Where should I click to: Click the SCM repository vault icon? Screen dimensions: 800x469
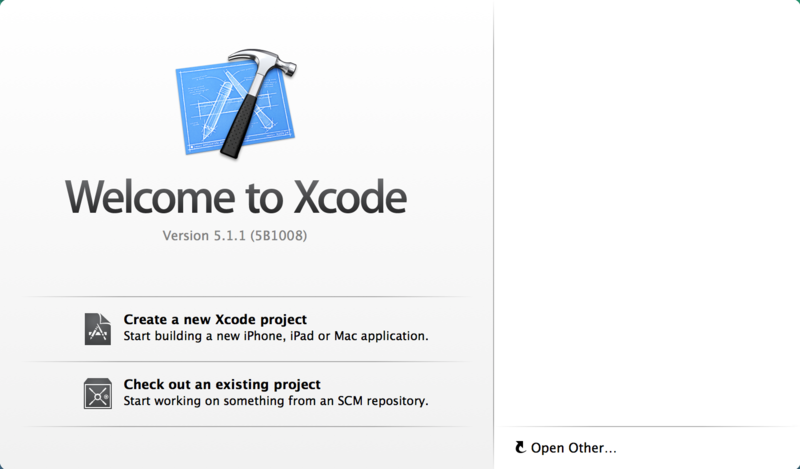click(x=97, y=393)
